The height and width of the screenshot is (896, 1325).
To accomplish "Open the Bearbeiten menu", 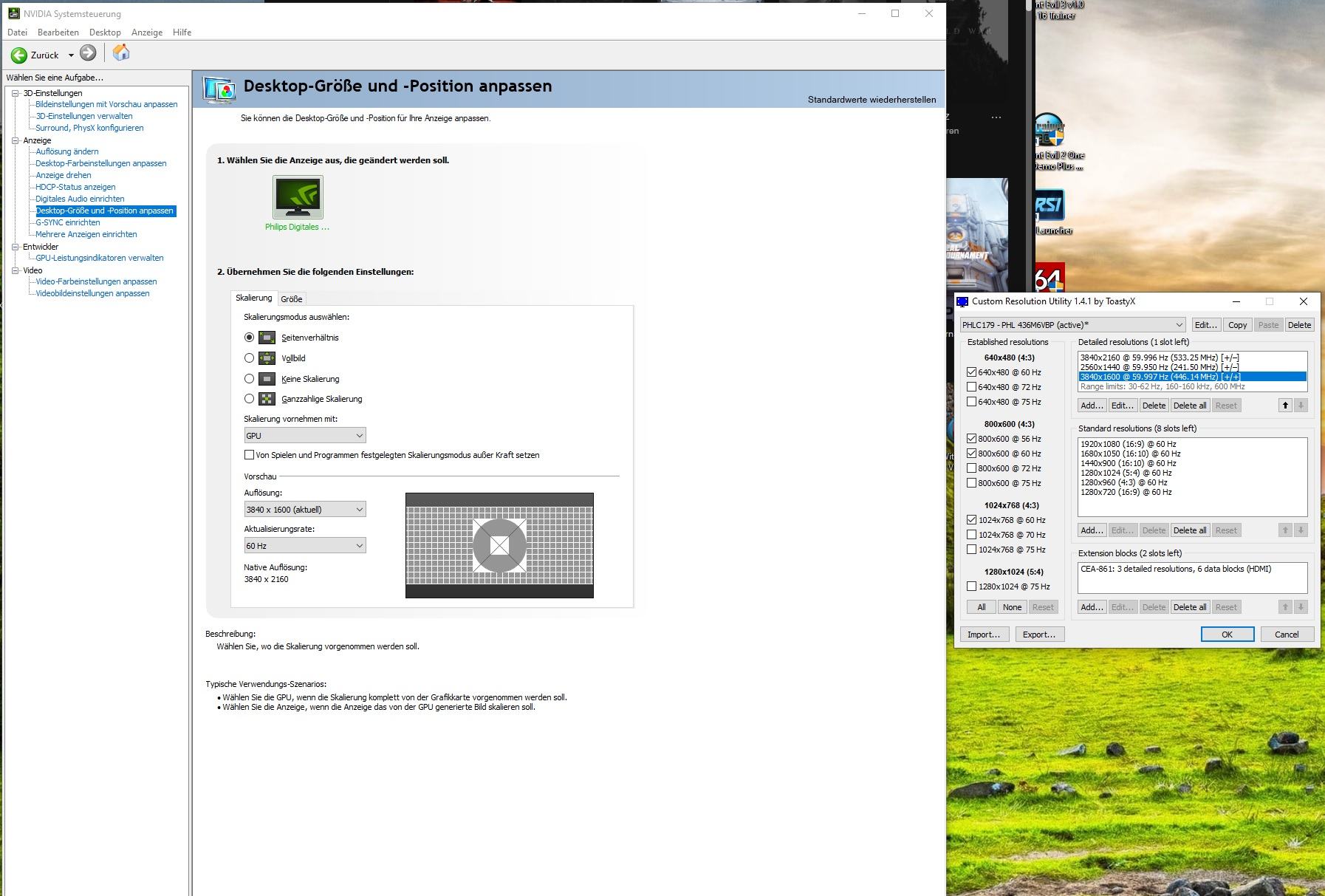I will [x=58, y=33].
